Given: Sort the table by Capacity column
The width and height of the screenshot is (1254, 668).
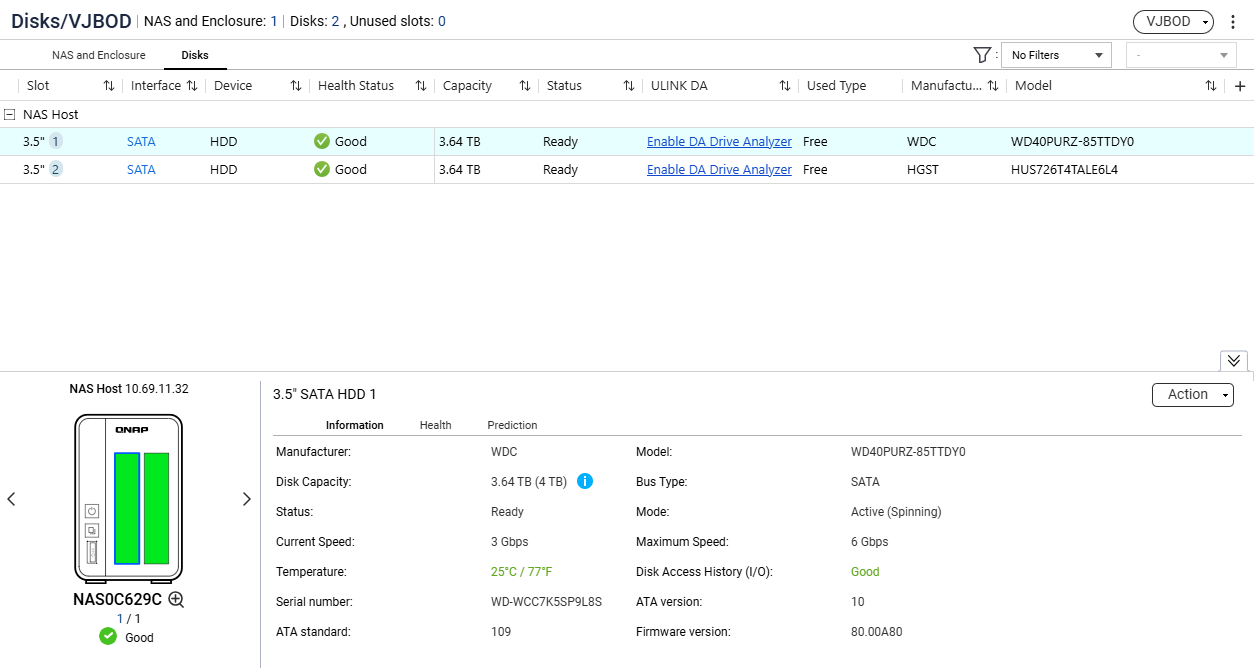Looking at the screenshot, I should 525,86.
